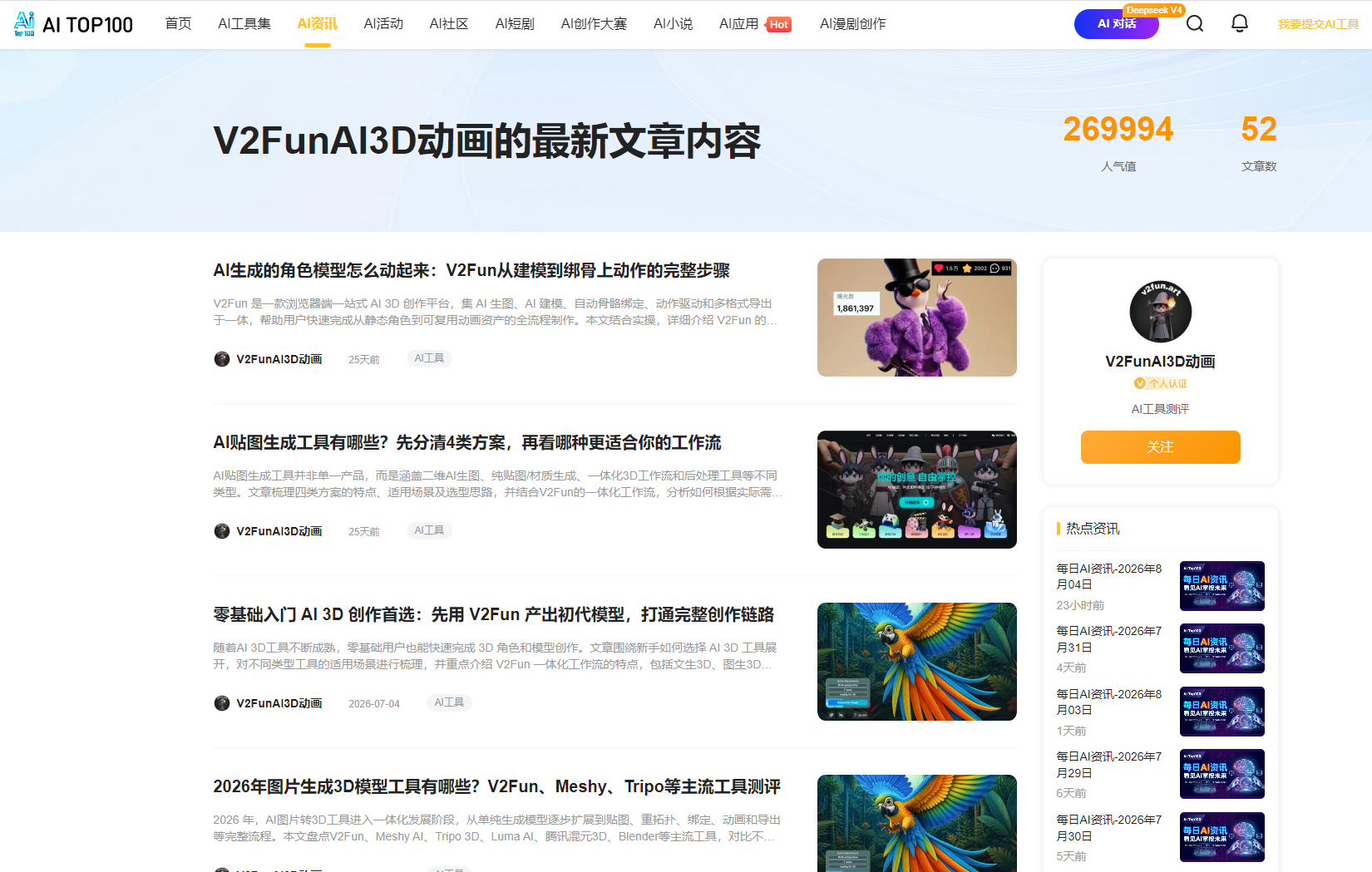Click author name under the V2Fun建模 article
Viewport: 1372px width, 872px height.
279,359
